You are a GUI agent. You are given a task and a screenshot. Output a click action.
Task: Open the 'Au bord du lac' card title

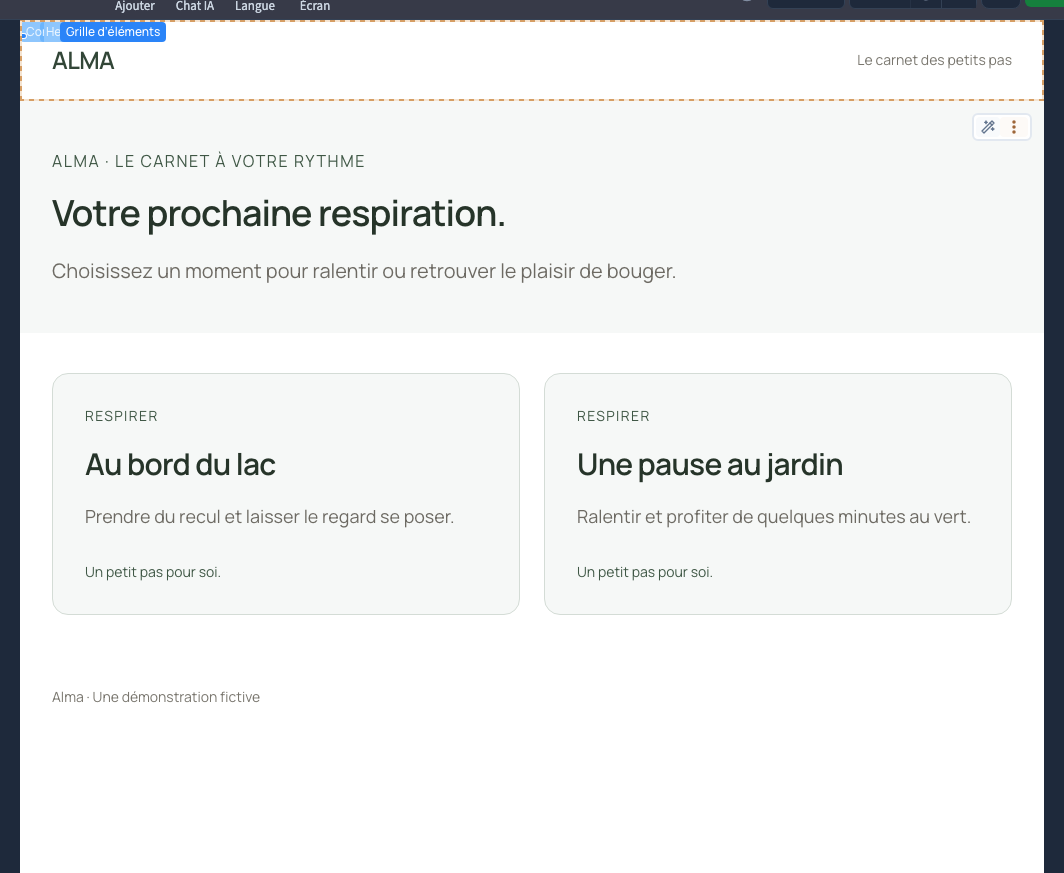coord(180,465)
